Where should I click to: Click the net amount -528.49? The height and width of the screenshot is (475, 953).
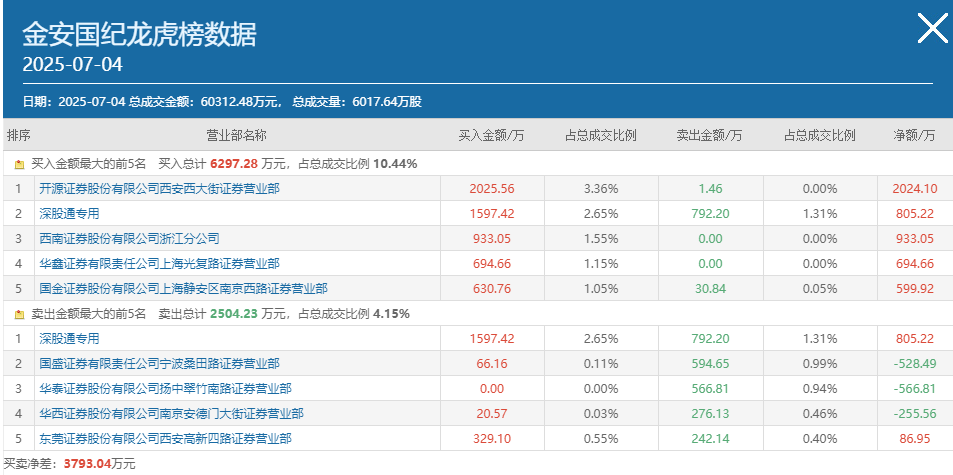click(915, 364)
